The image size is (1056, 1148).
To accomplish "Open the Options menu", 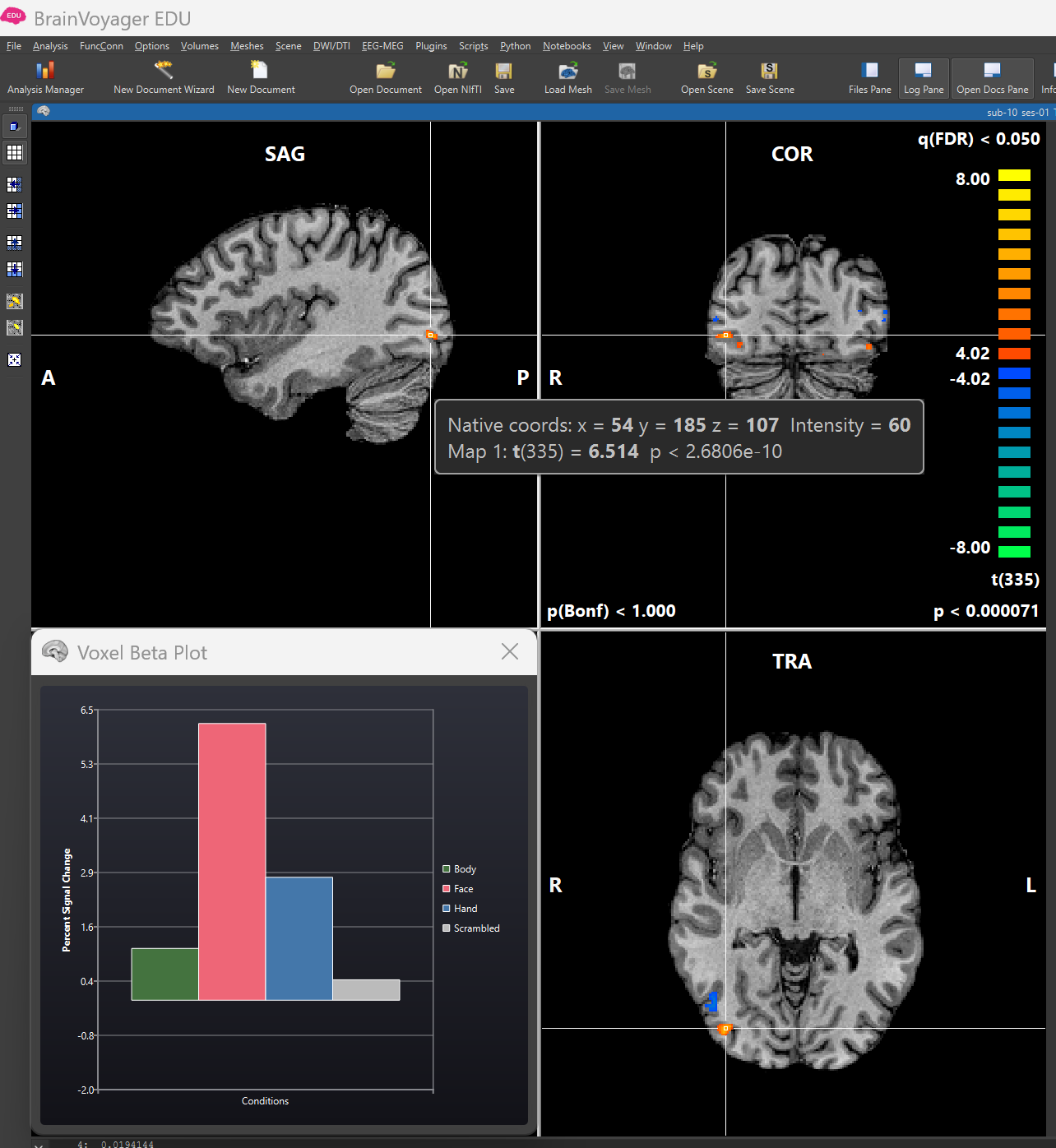I will (x=152, y=46).
